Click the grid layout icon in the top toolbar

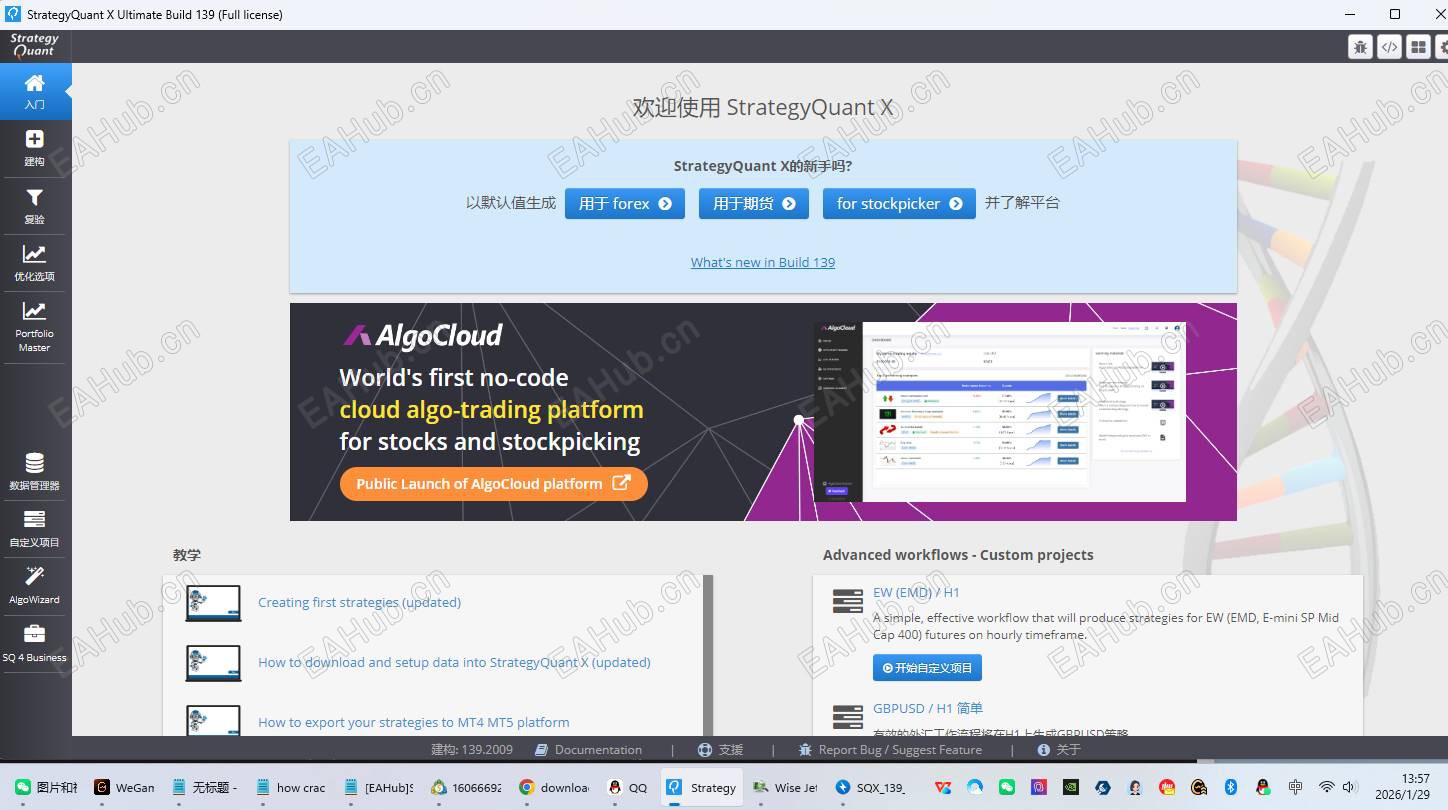click(1418, 47)
